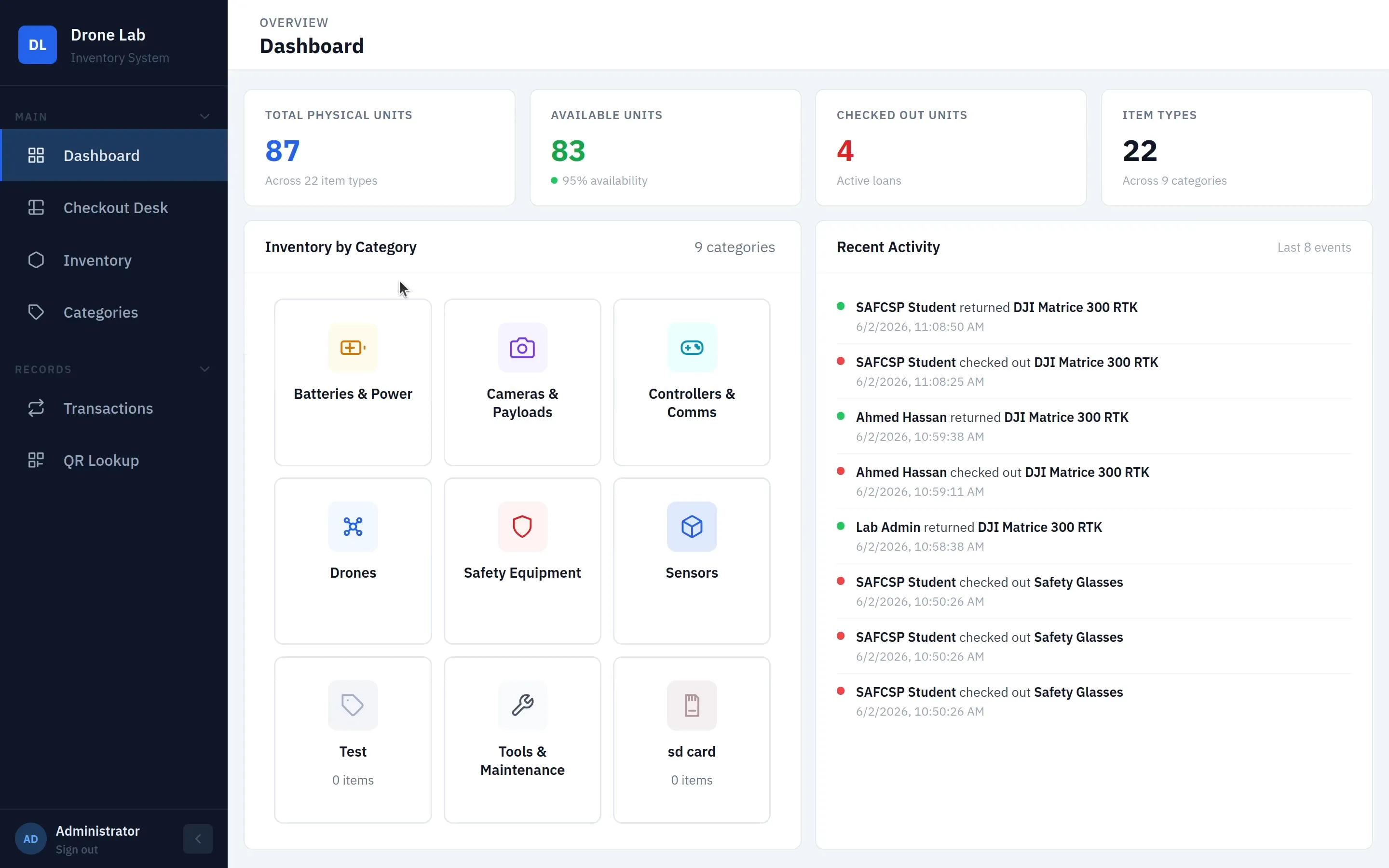1389x868 pixels.
Task: Click the Item Types stat card
Action: [1236, 148]
